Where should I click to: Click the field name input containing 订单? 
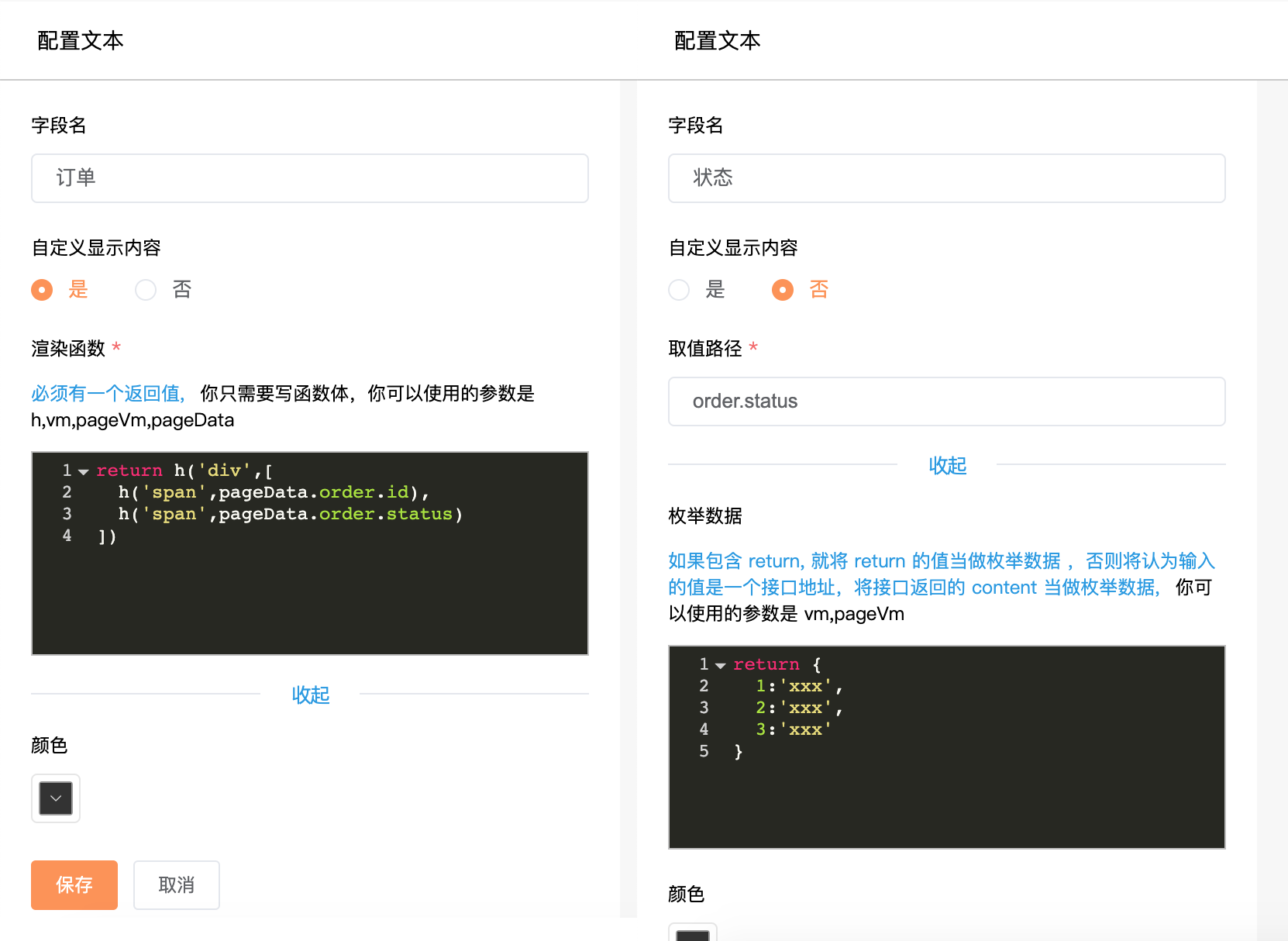pos(310,178)
